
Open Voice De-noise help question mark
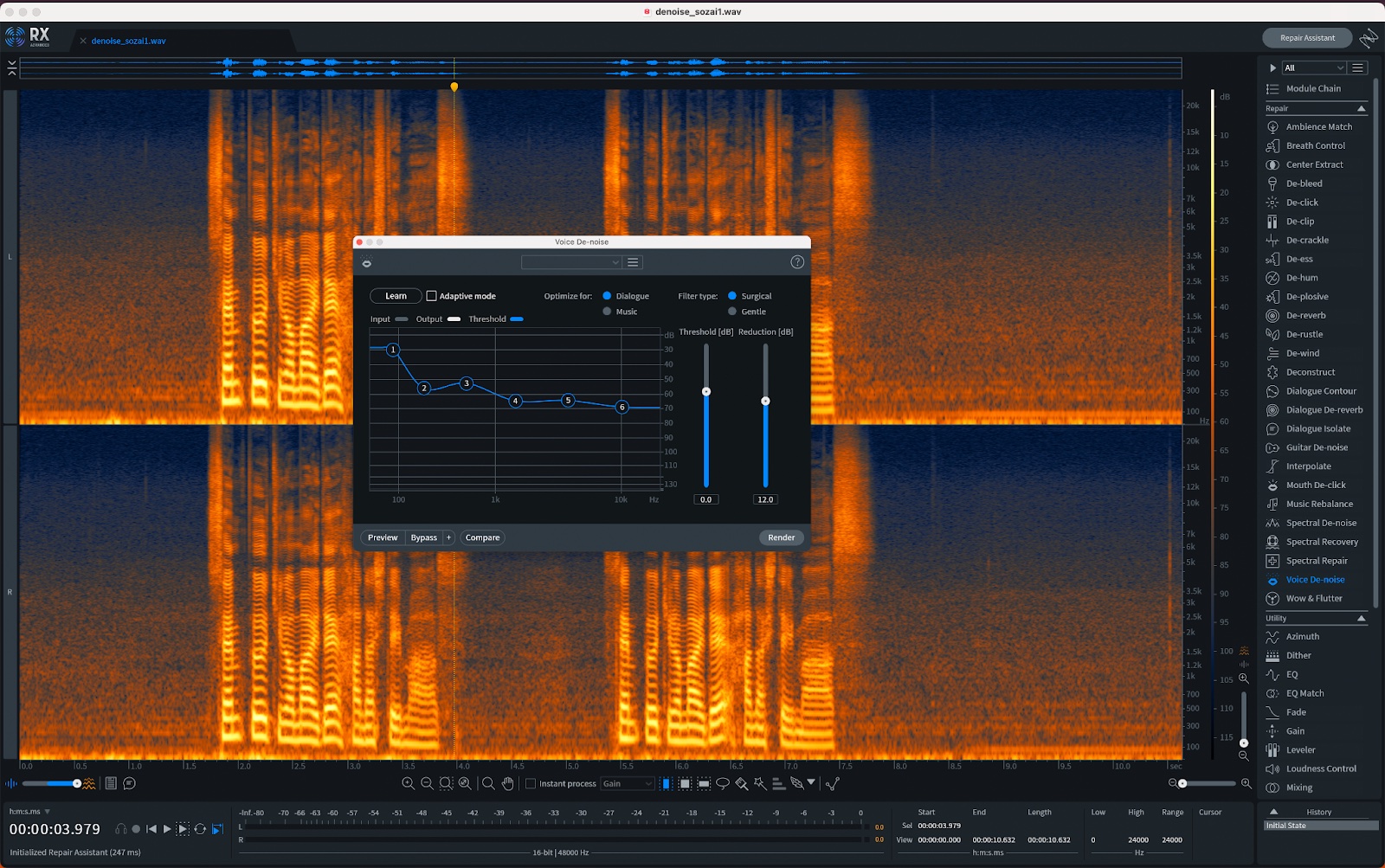pos(797,262)
